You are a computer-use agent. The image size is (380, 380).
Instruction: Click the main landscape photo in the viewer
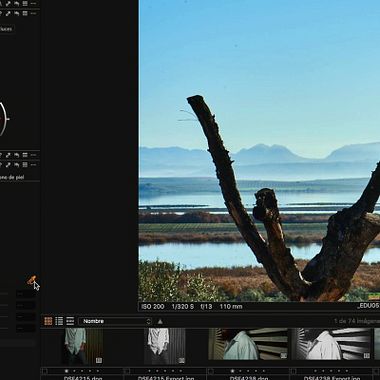(x=259, y=151)
